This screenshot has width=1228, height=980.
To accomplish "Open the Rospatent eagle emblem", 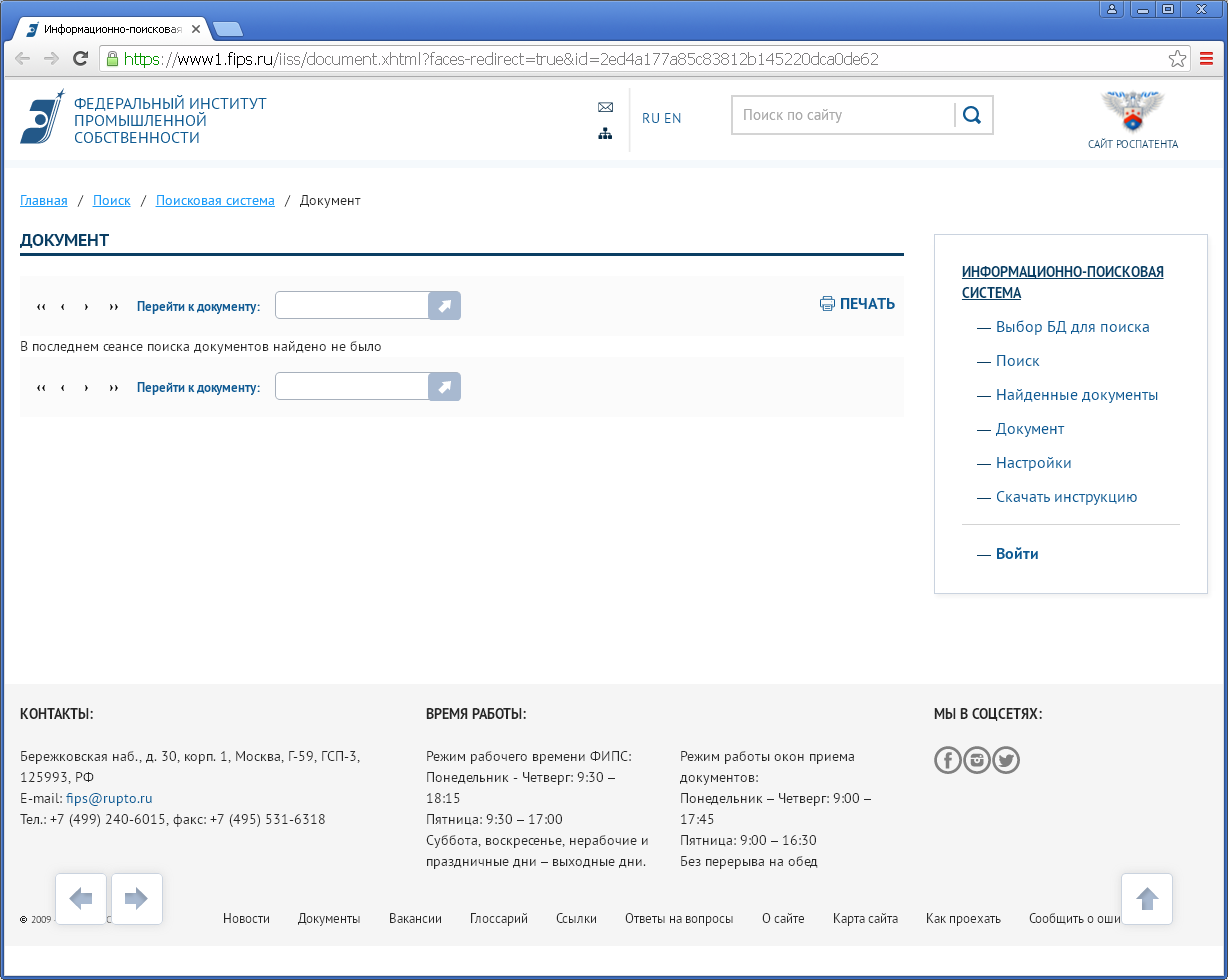I will point(1133,111).
